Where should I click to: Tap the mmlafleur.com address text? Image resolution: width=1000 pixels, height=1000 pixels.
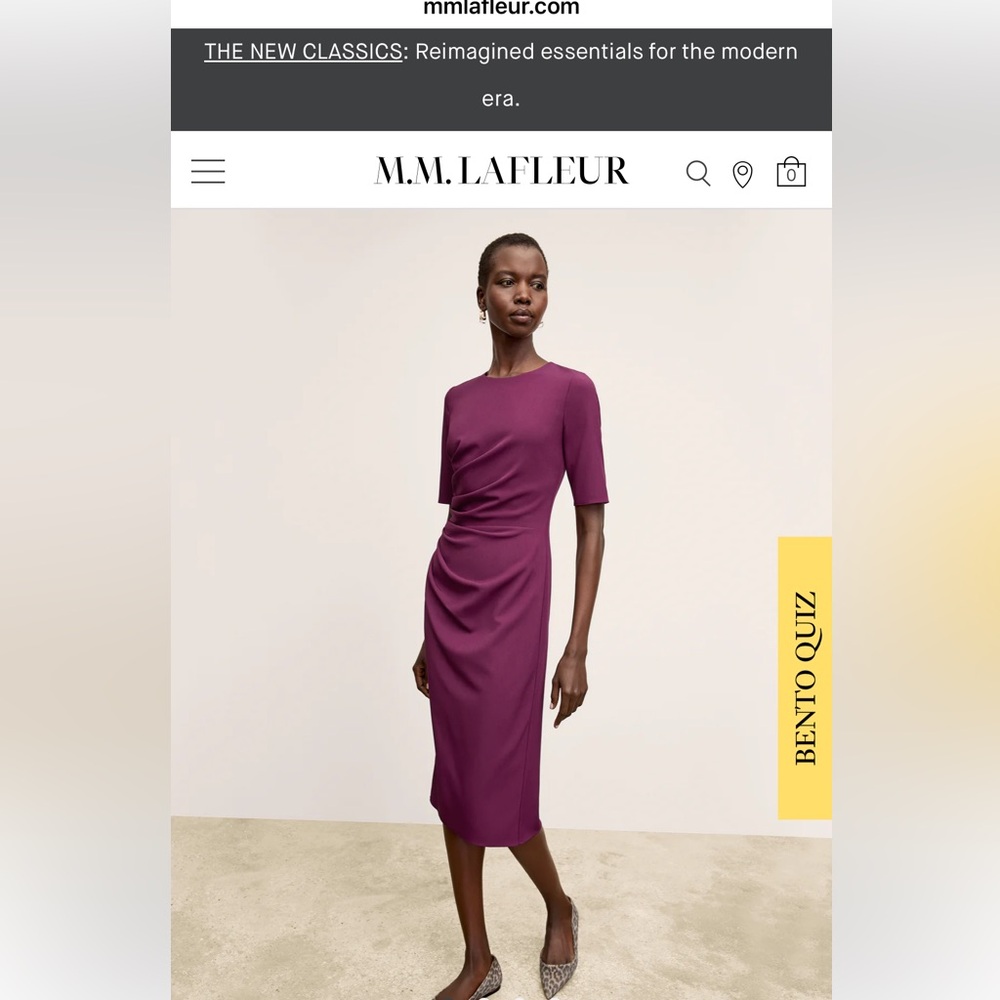click(501, 8)
